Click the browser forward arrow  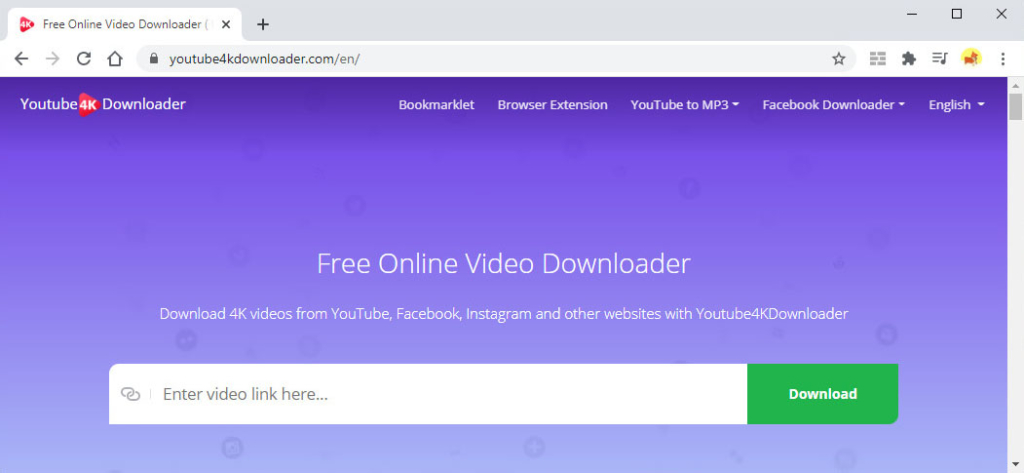point(53,59)
